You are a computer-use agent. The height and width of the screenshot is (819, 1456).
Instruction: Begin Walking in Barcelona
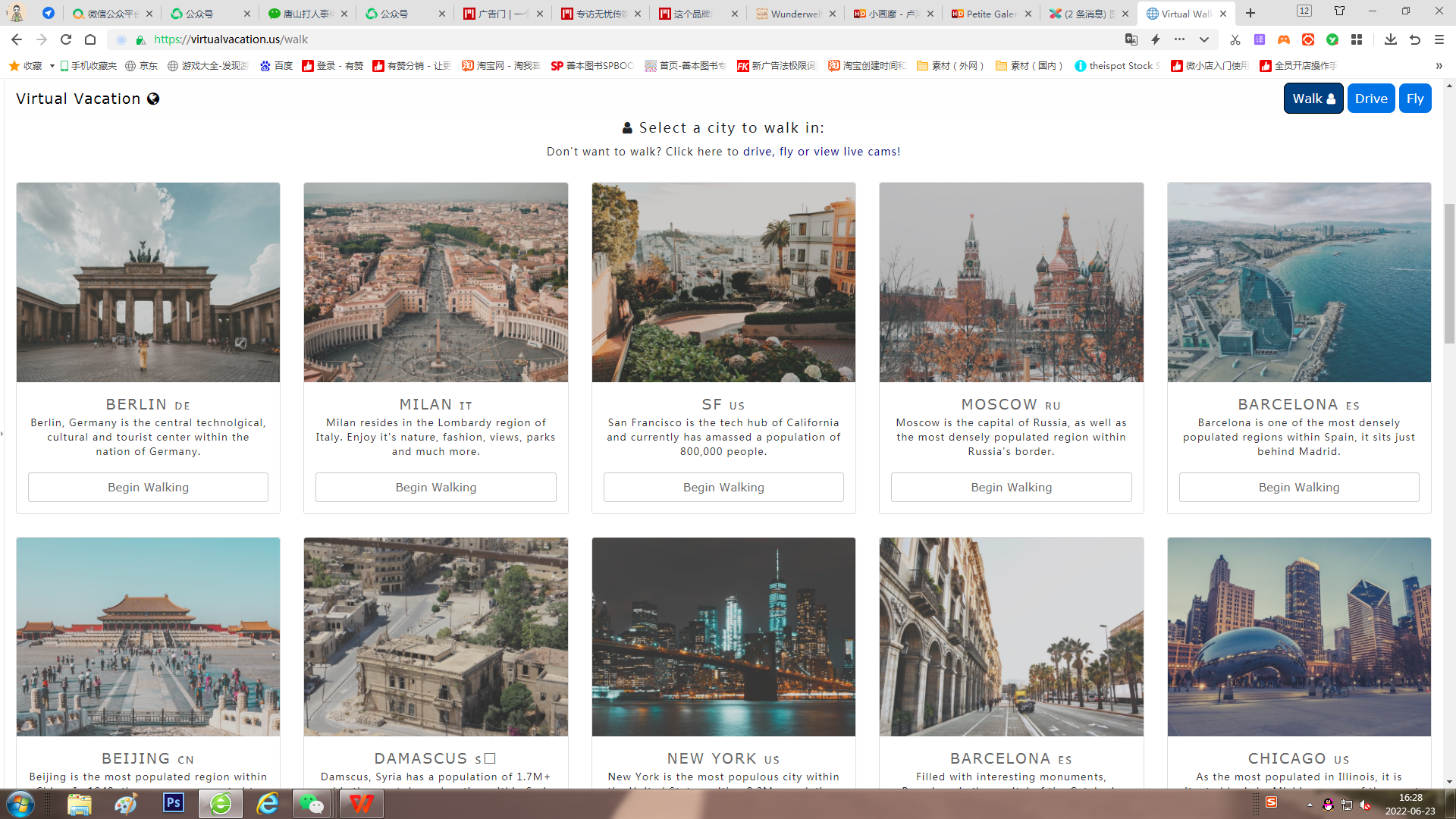(1299, 488)
